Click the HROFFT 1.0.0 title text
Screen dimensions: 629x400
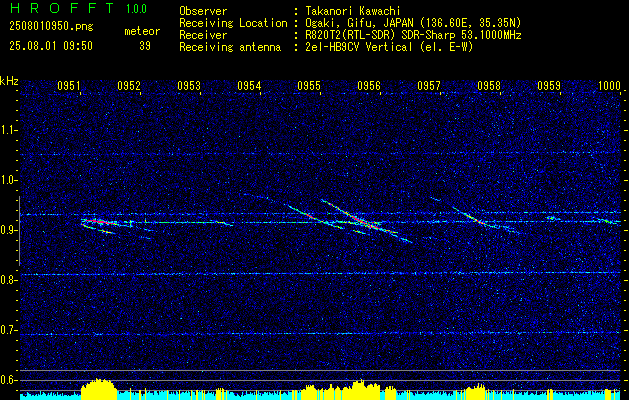(x=78, y=8)
